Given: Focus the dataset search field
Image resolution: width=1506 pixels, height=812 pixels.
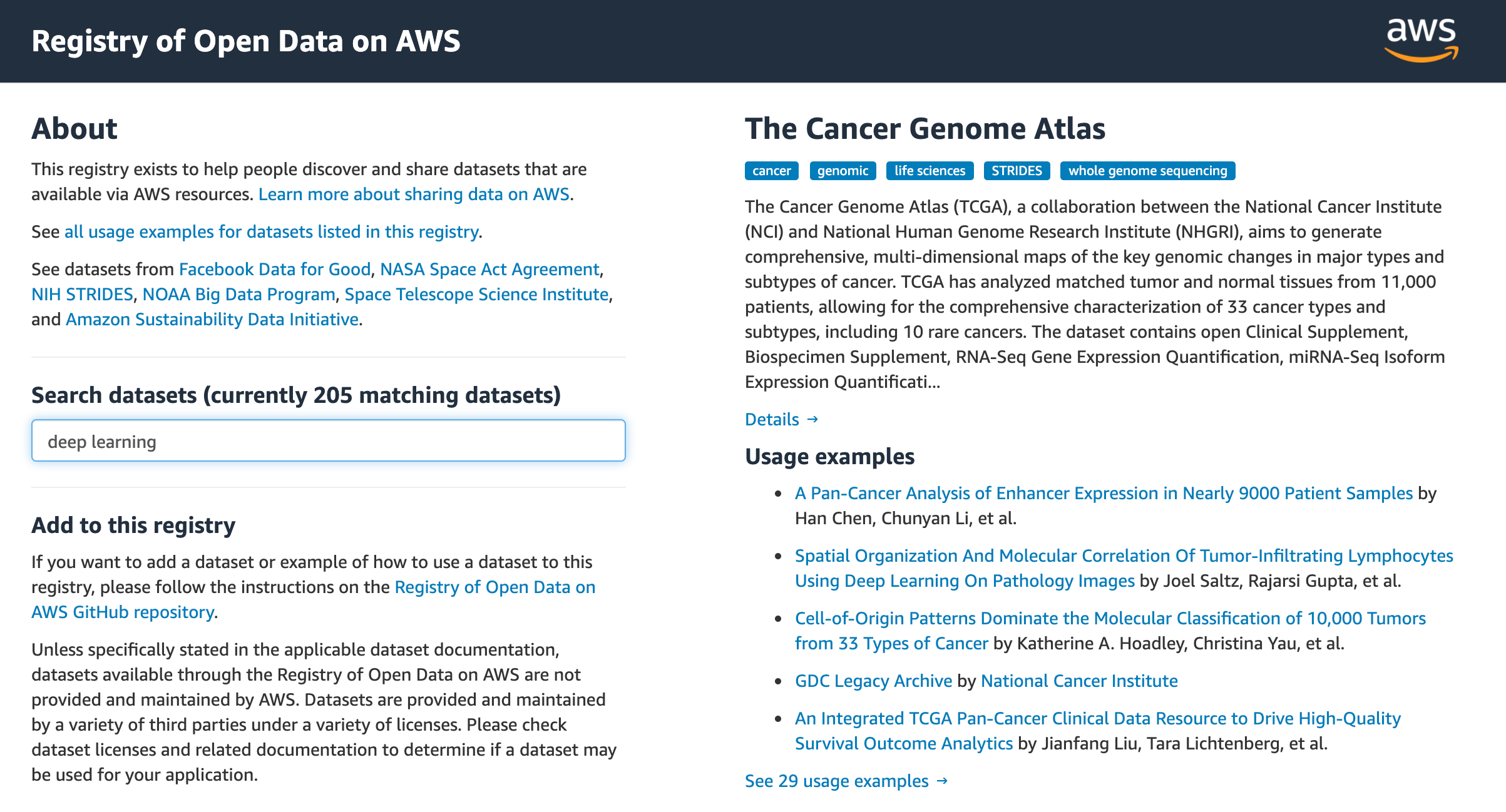Looking at the screenshot, I should coord(328,441).
